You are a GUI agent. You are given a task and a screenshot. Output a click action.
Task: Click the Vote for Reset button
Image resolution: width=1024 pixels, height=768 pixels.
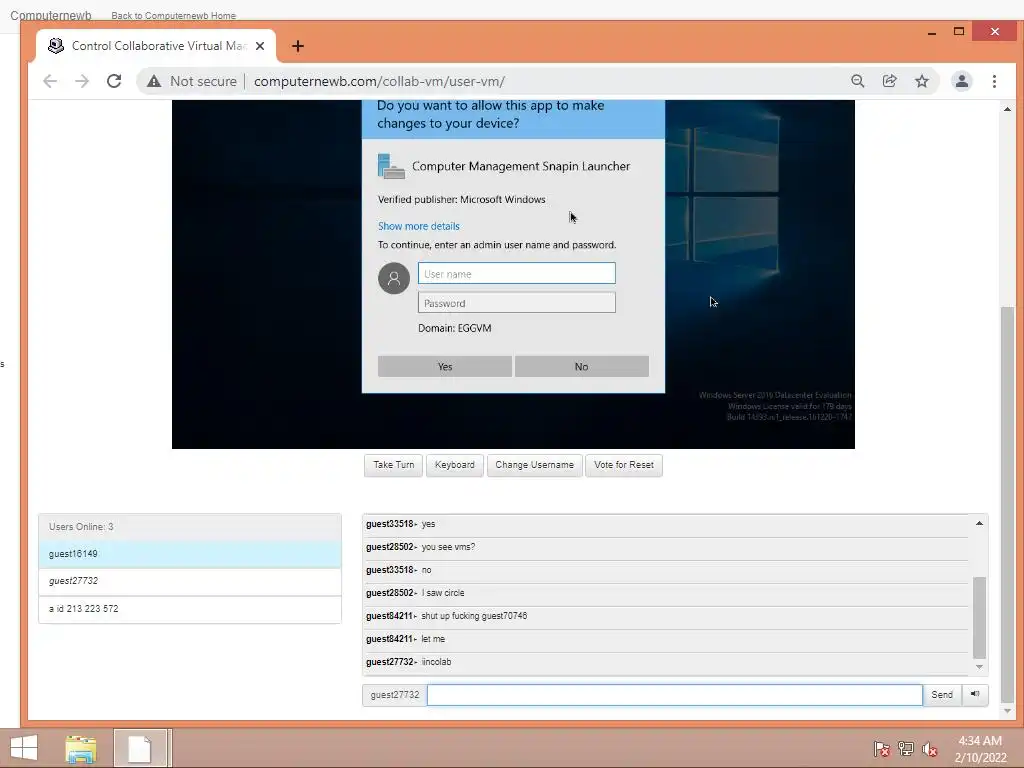pos(624,465)
